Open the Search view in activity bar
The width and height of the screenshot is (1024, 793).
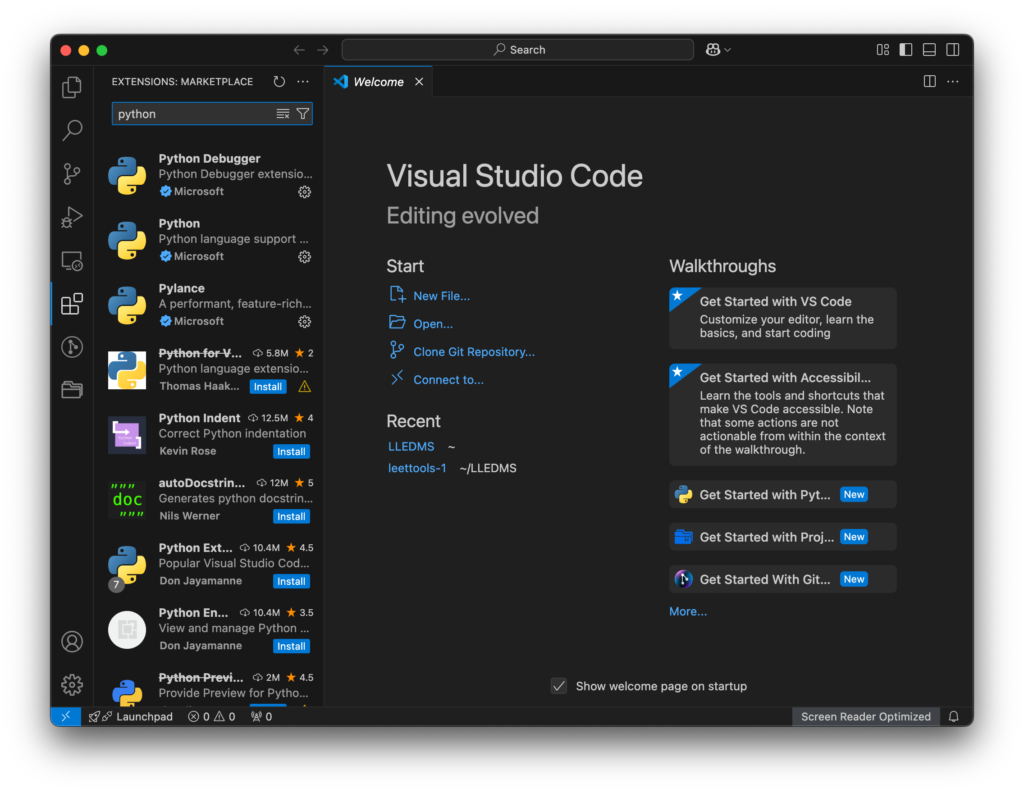click(x=72, y=130)
